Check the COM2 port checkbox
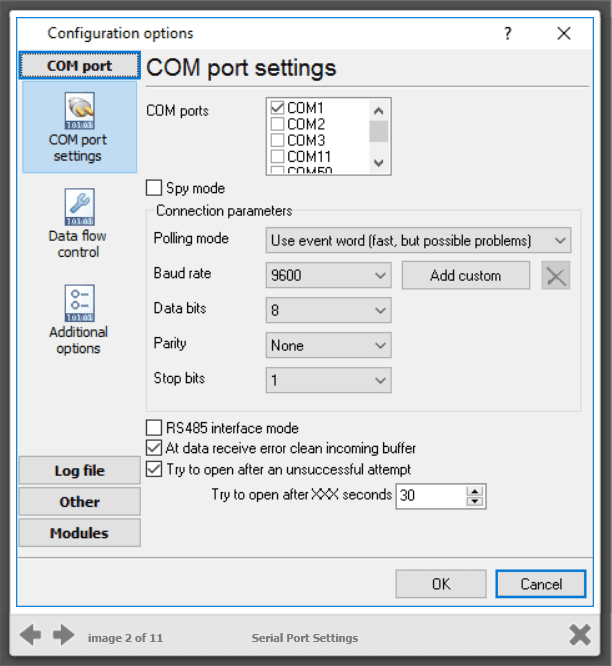Screen dimensions: 612x666 coord(277,125)
